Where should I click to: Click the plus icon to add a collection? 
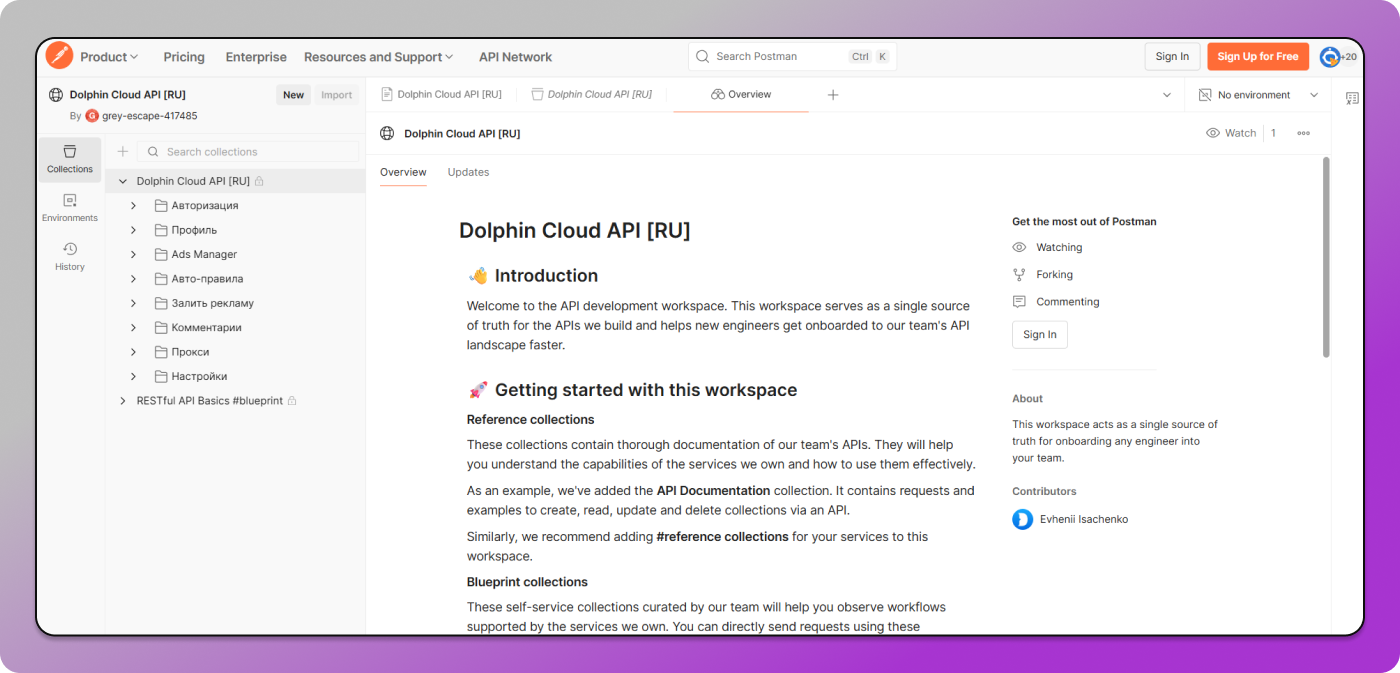[x=122, y=151]
